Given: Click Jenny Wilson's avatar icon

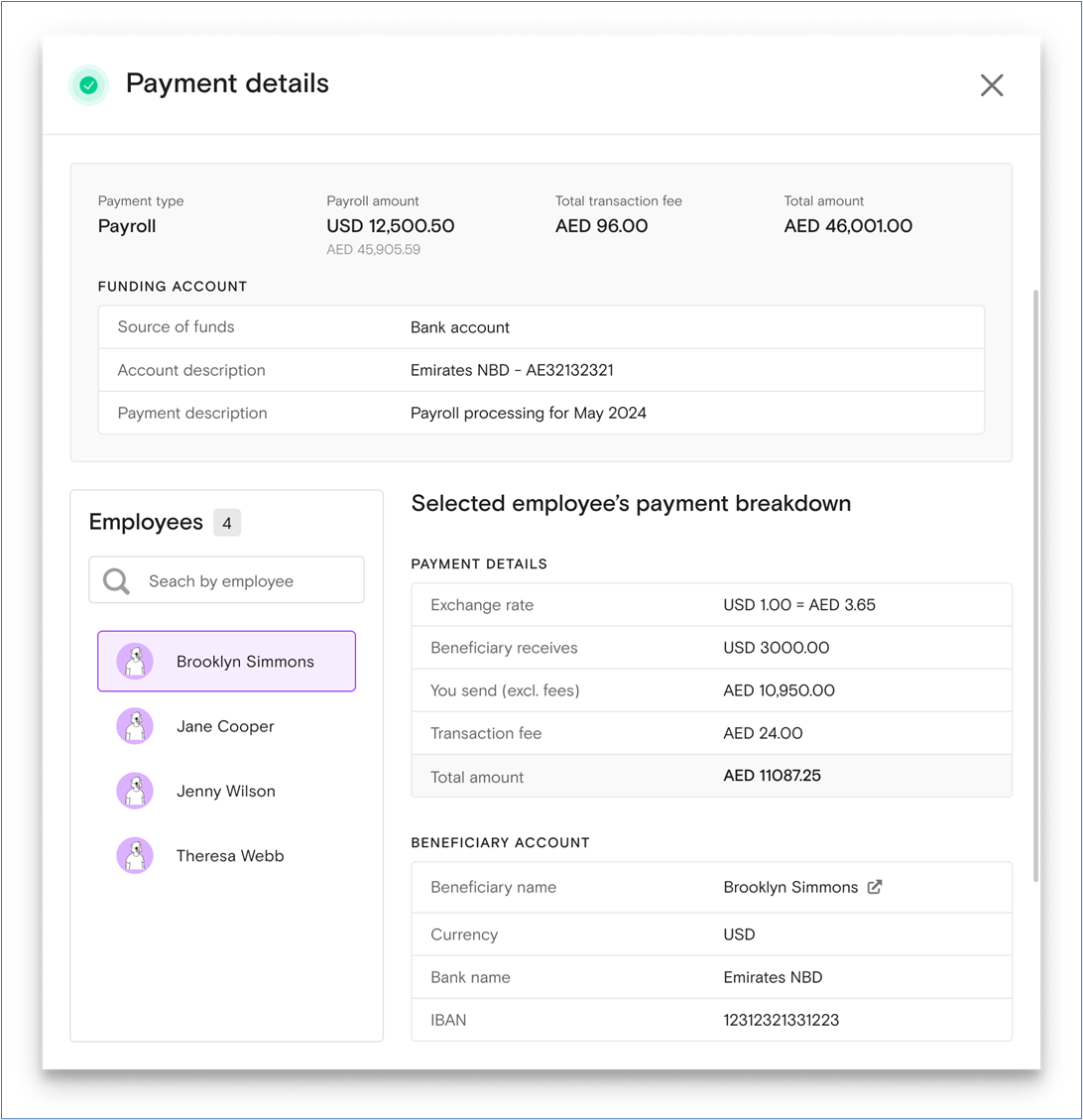Looking at the screenshot, I should [x=135, y=792].
